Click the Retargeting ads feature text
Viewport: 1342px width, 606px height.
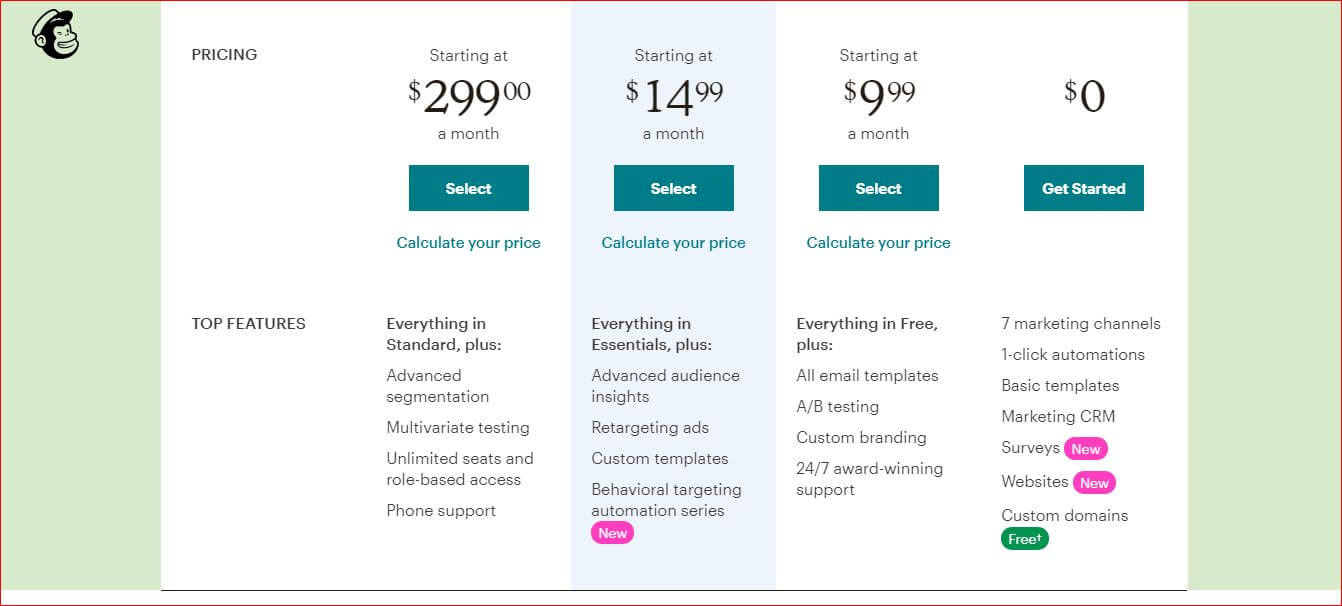coord(650,428)
